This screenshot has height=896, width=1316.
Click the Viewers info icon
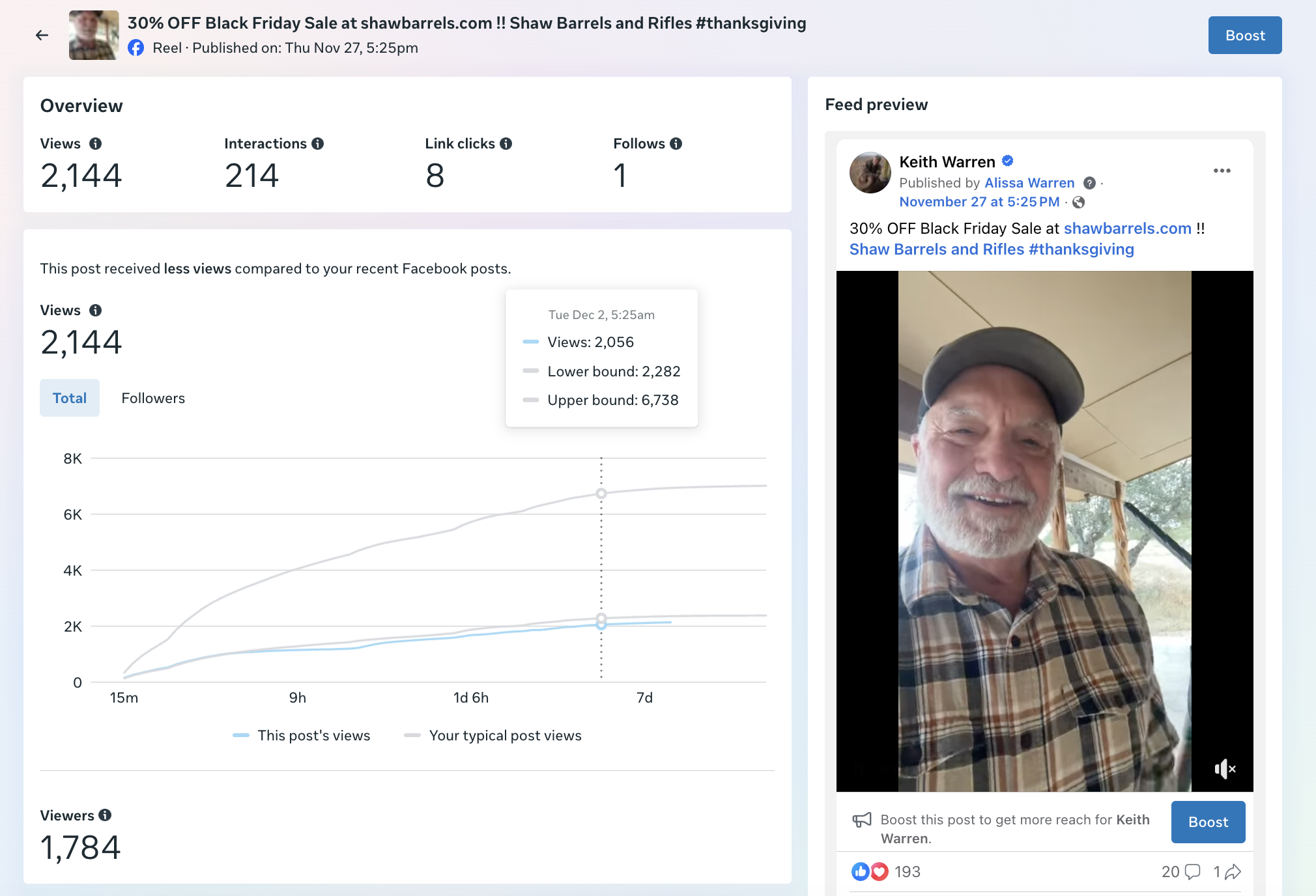[105, 815]
